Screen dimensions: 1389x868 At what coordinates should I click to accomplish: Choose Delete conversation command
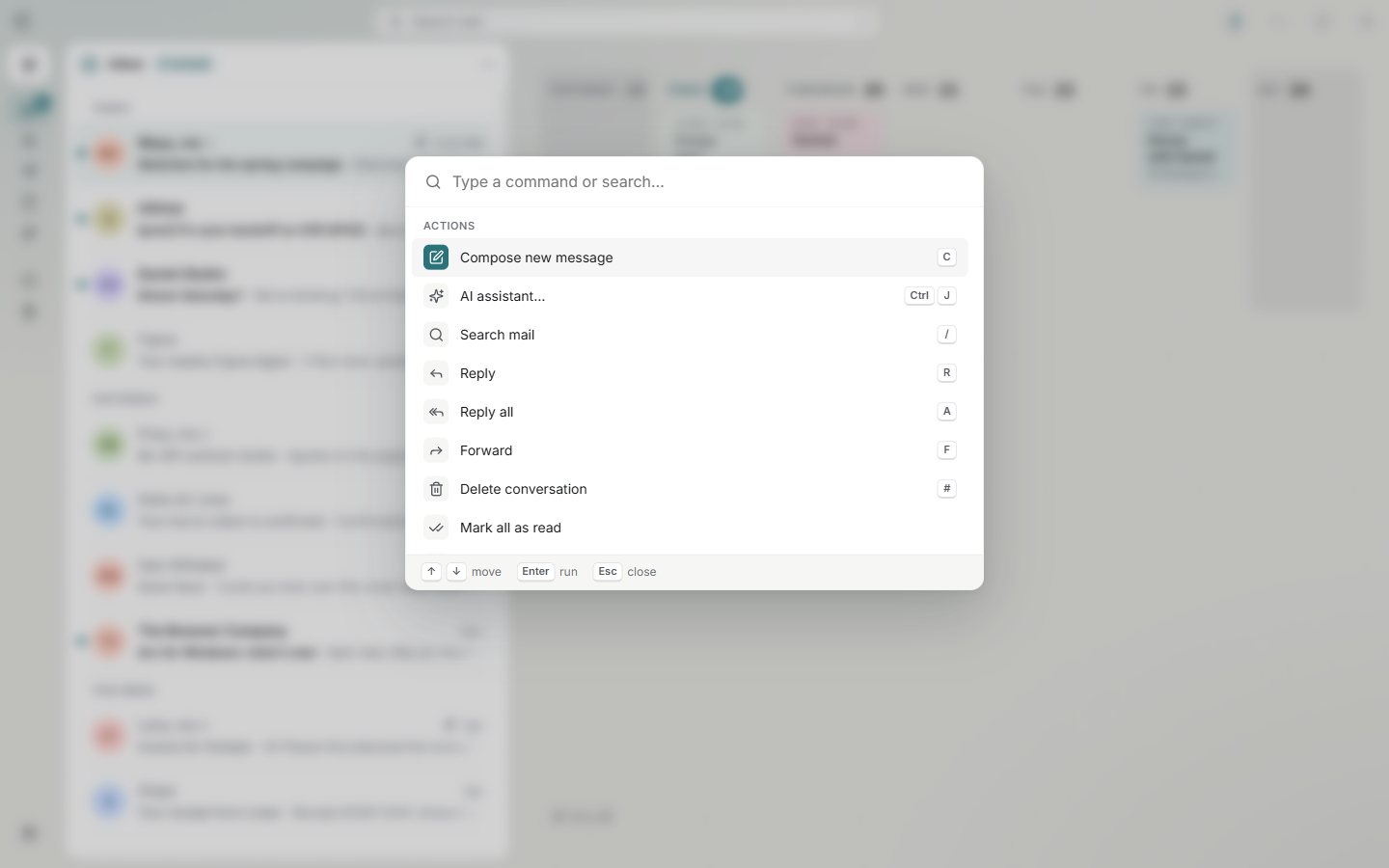(690, 489)
